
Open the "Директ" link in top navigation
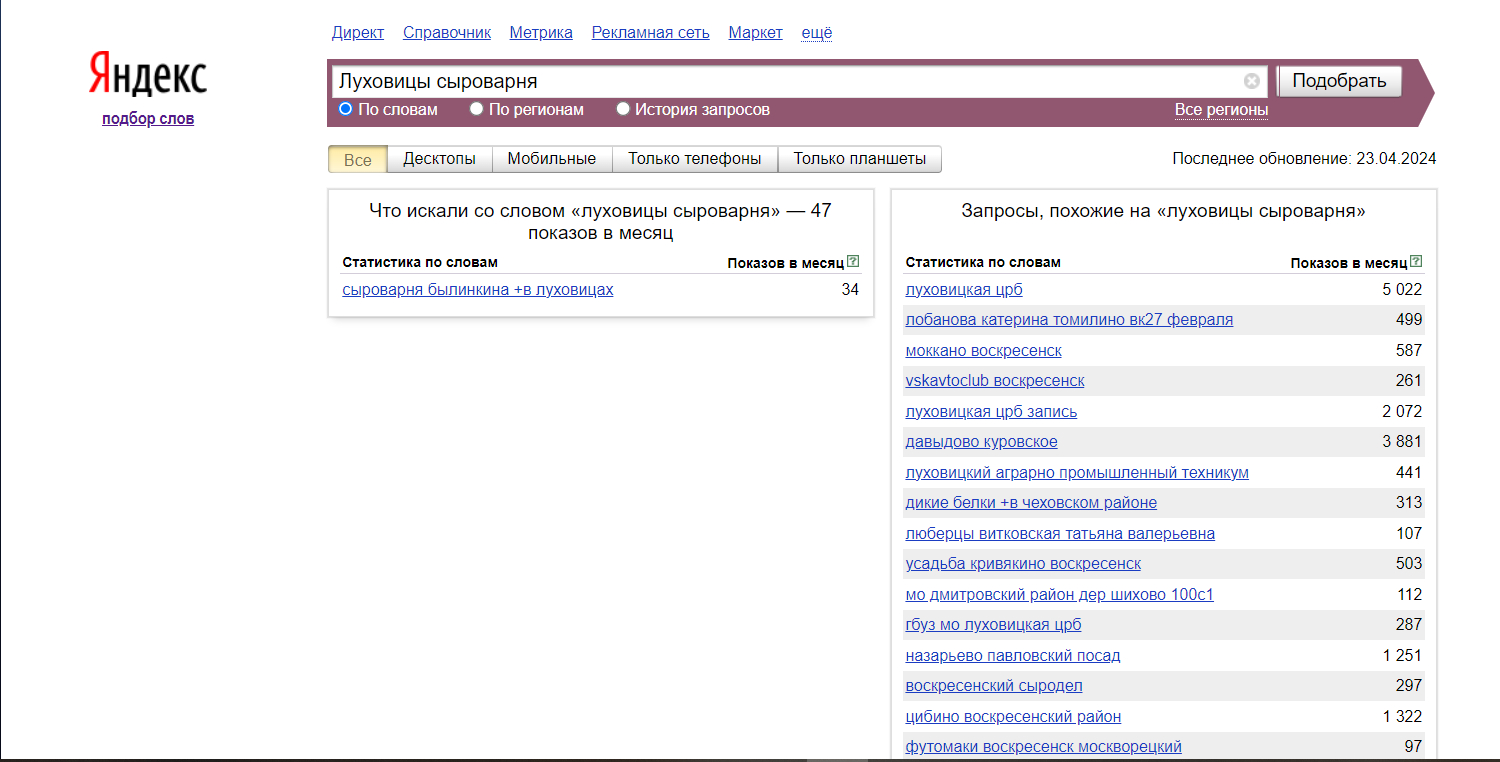click(x=357, y=33)
